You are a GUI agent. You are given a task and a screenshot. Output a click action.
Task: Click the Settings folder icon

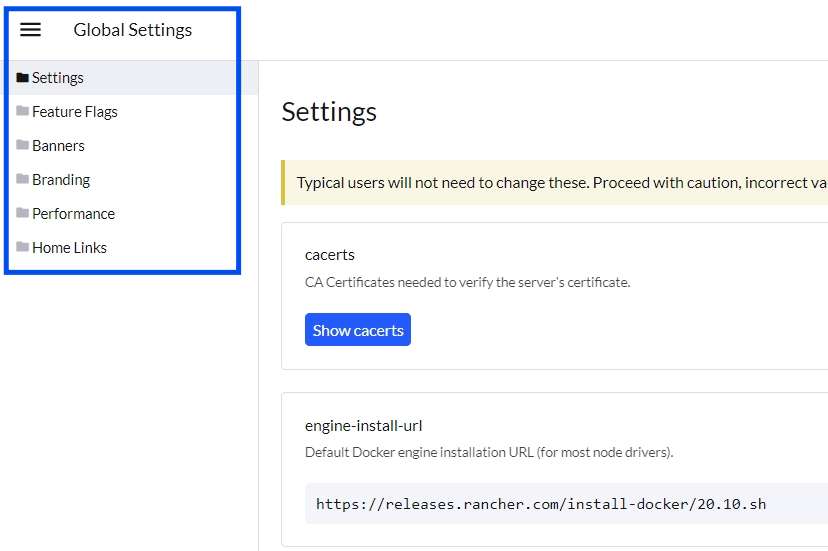pos(22,78)
